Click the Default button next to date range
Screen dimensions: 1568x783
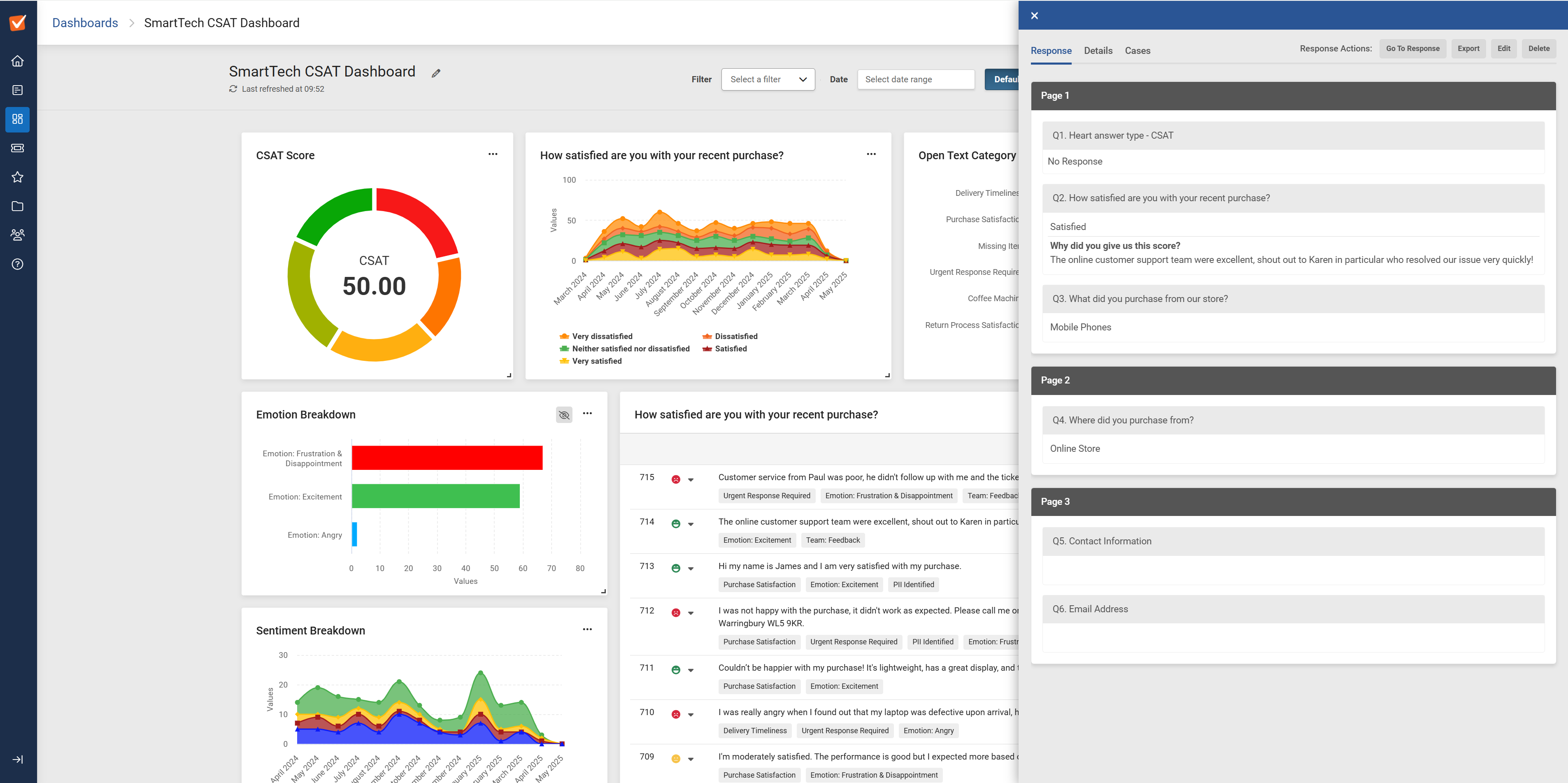coord(1002,79)
